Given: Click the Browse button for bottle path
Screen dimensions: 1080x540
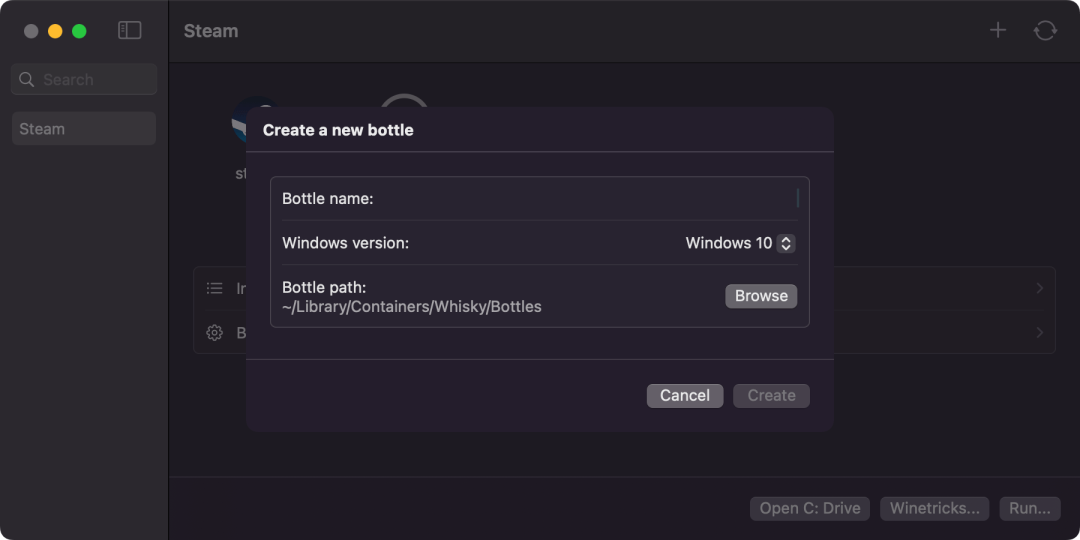Looking at the screenshot, I should tap(761, 296).
